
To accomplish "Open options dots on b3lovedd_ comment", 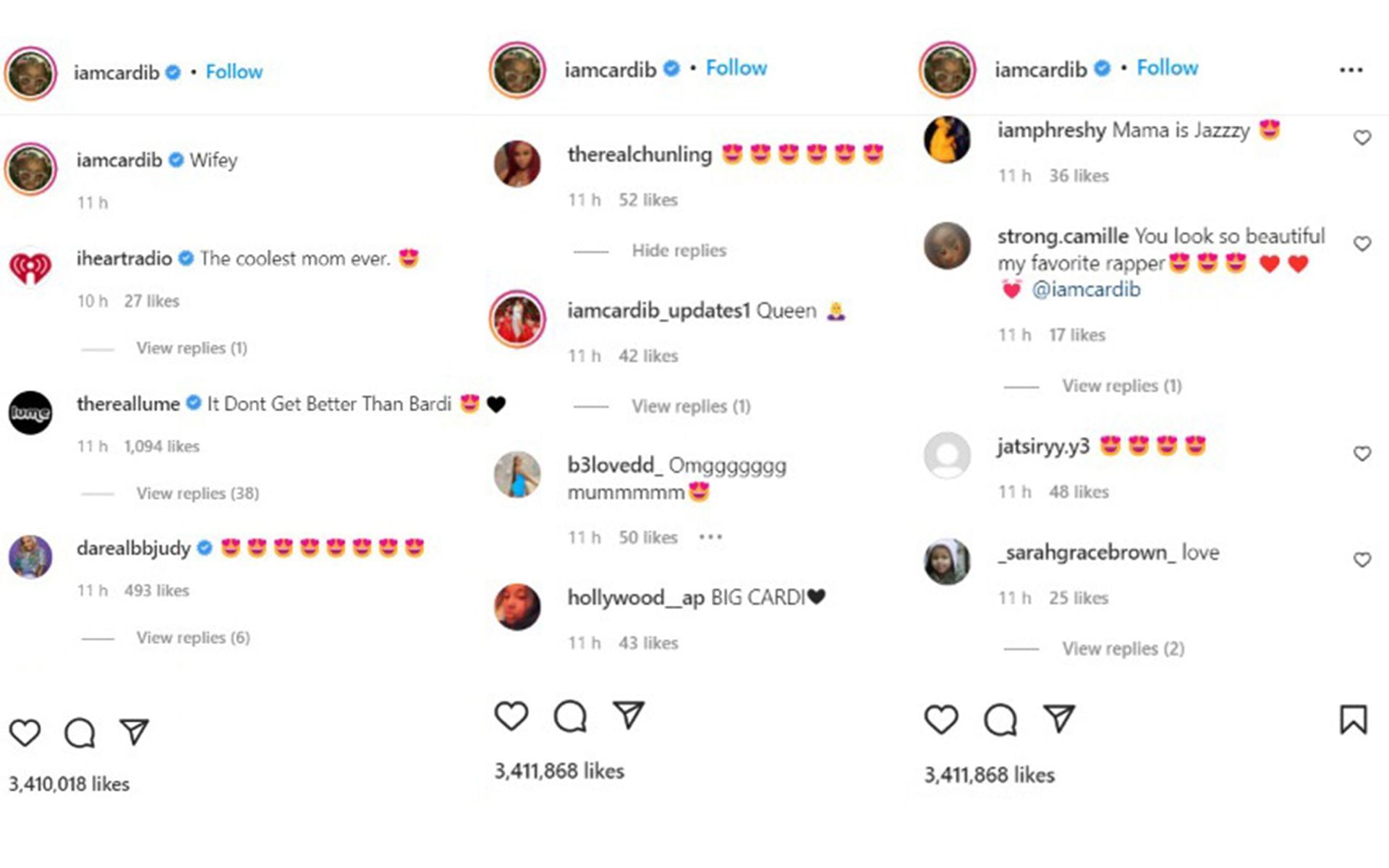I will coord(710,537).
